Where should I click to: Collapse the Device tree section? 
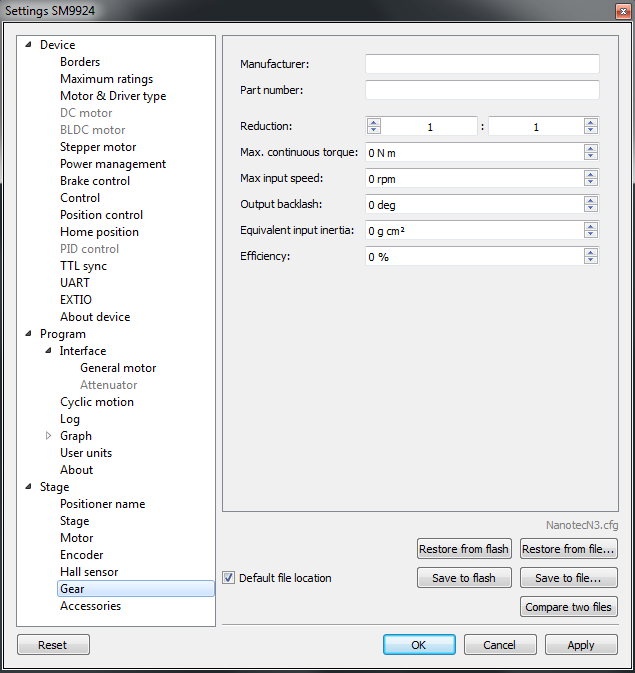[28, 45]
